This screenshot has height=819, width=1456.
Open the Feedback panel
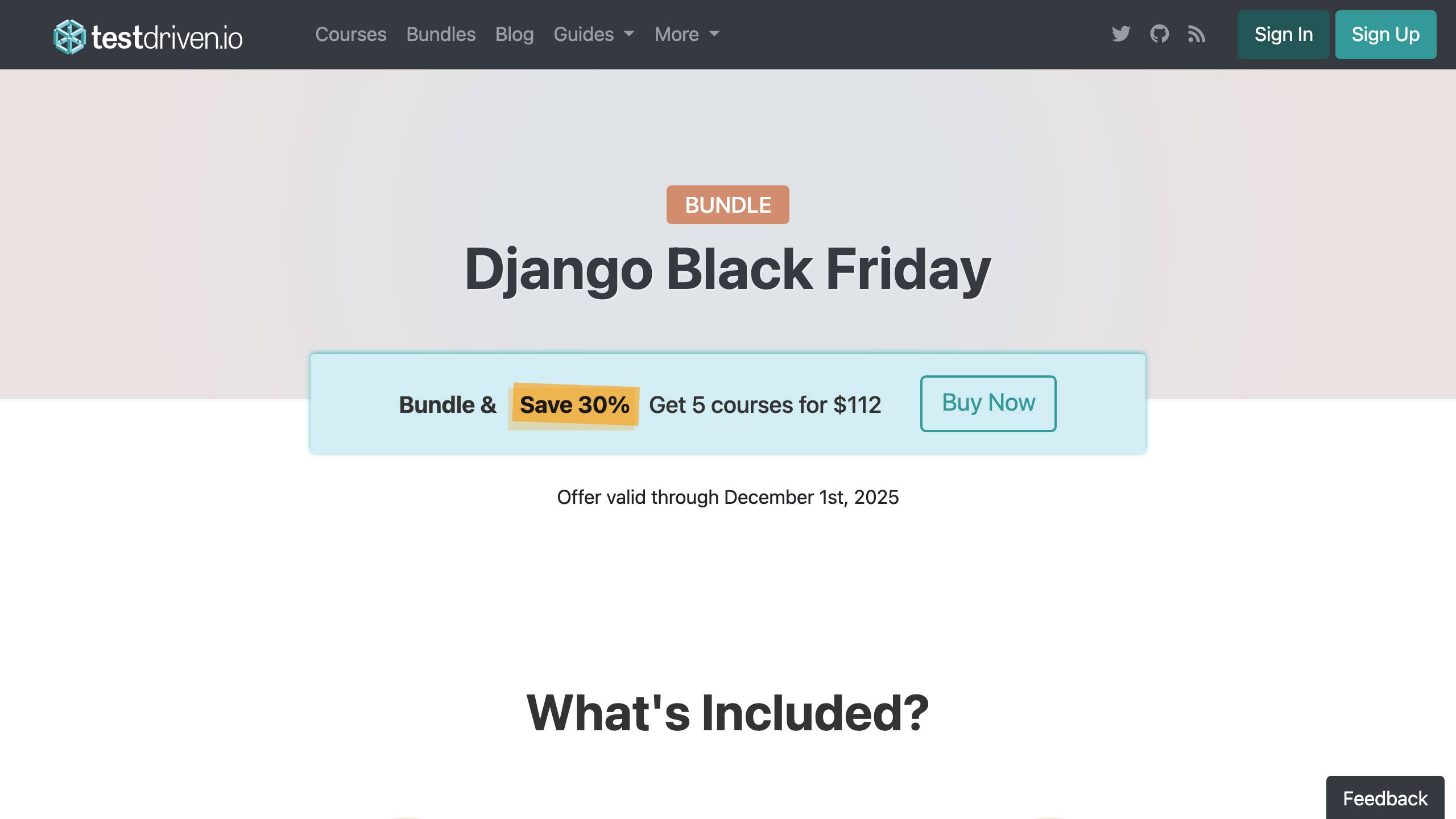[1385, 798]
